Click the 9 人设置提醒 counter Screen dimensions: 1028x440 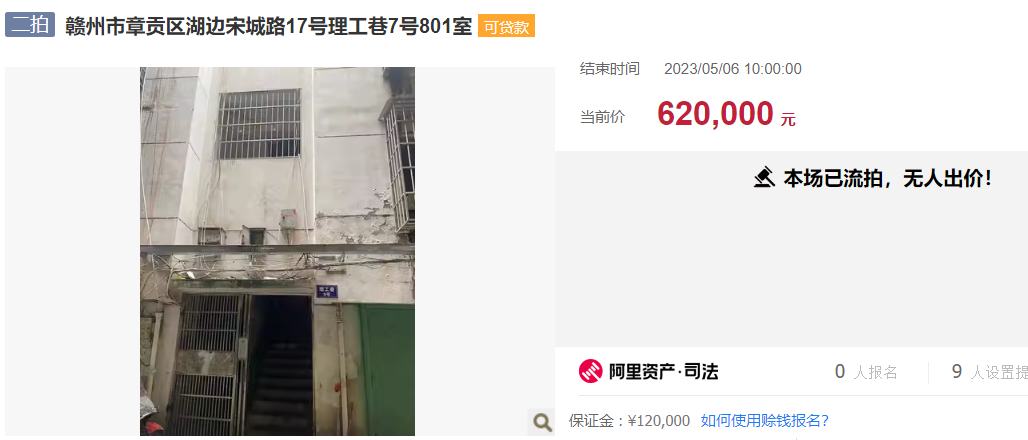point(989,372)
